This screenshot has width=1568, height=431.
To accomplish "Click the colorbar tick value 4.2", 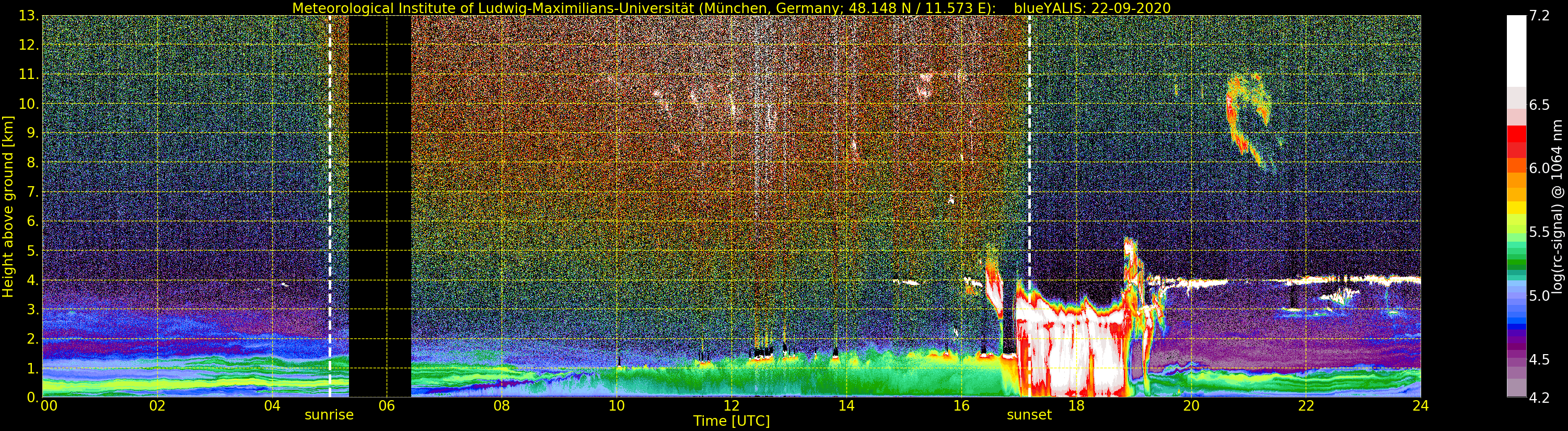I will 1539,398.
